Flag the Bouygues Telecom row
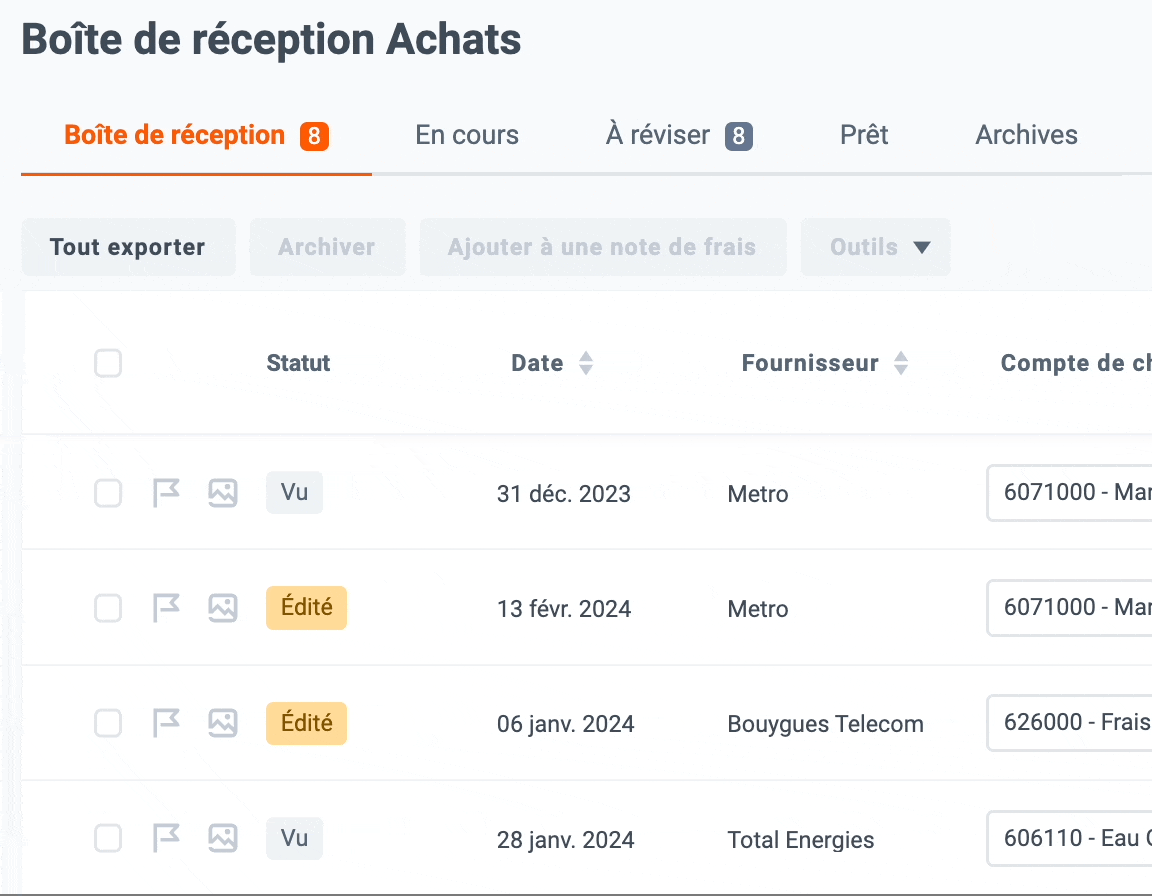Viewport: 1152px width, 896px height. point(166,723)
